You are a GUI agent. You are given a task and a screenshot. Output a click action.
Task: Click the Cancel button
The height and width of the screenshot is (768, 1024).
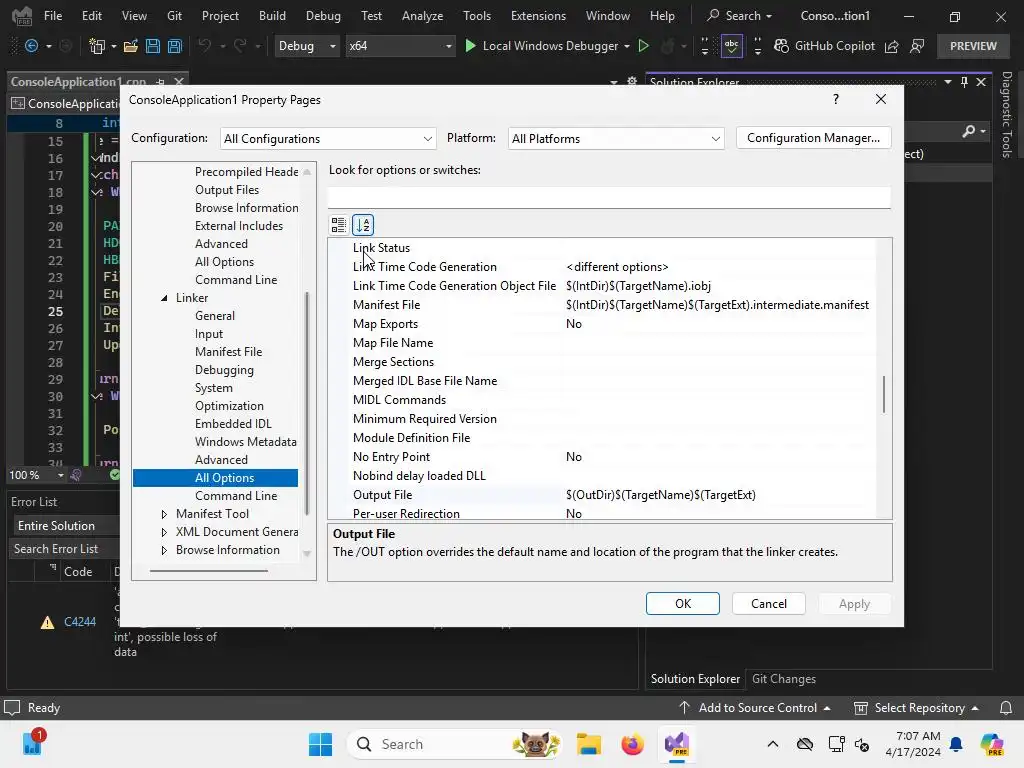tap(769, 603)
